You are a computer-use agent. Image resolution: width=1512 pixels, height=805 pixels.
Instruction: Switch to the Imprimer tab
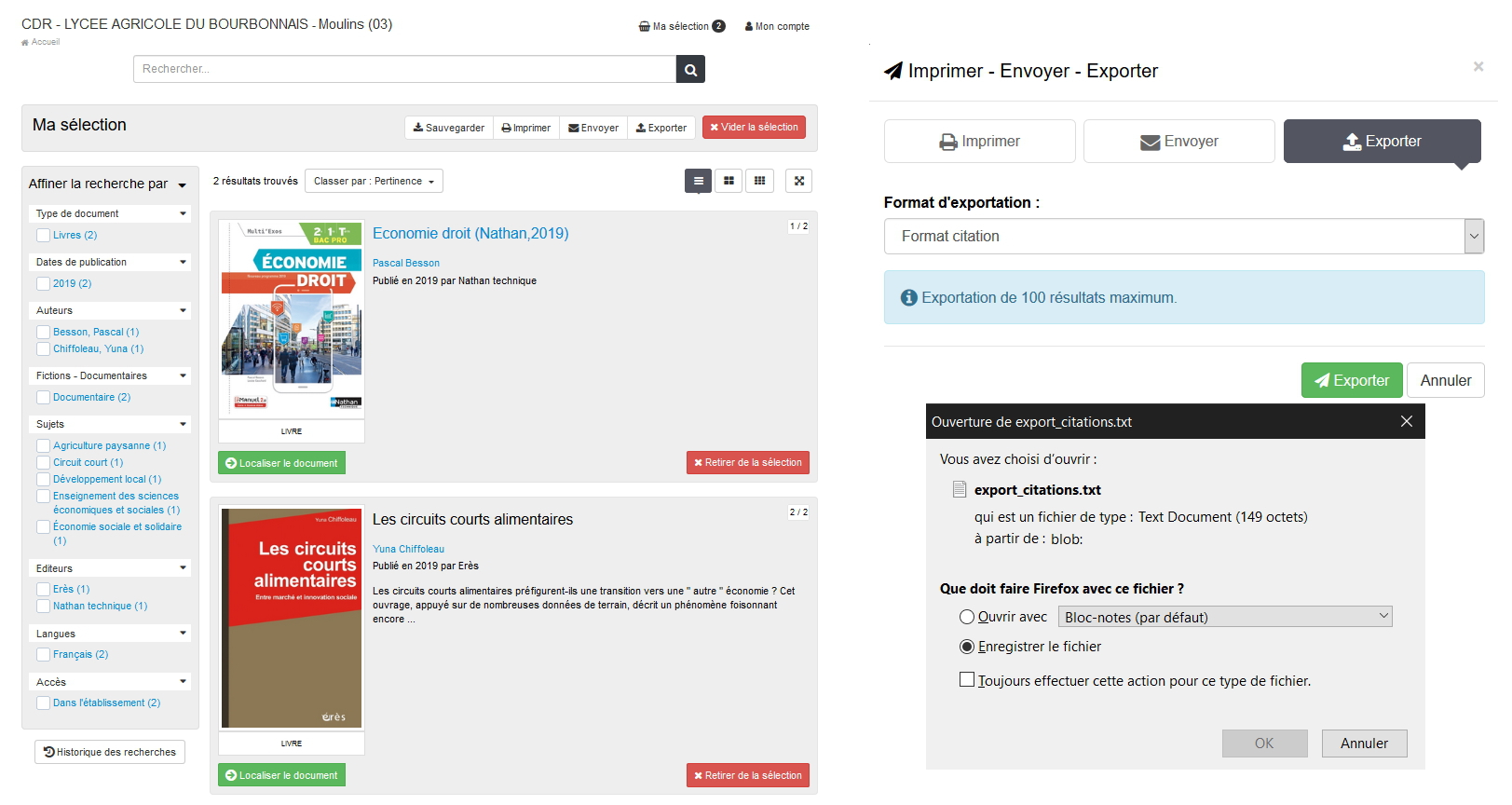click(979, 142)
